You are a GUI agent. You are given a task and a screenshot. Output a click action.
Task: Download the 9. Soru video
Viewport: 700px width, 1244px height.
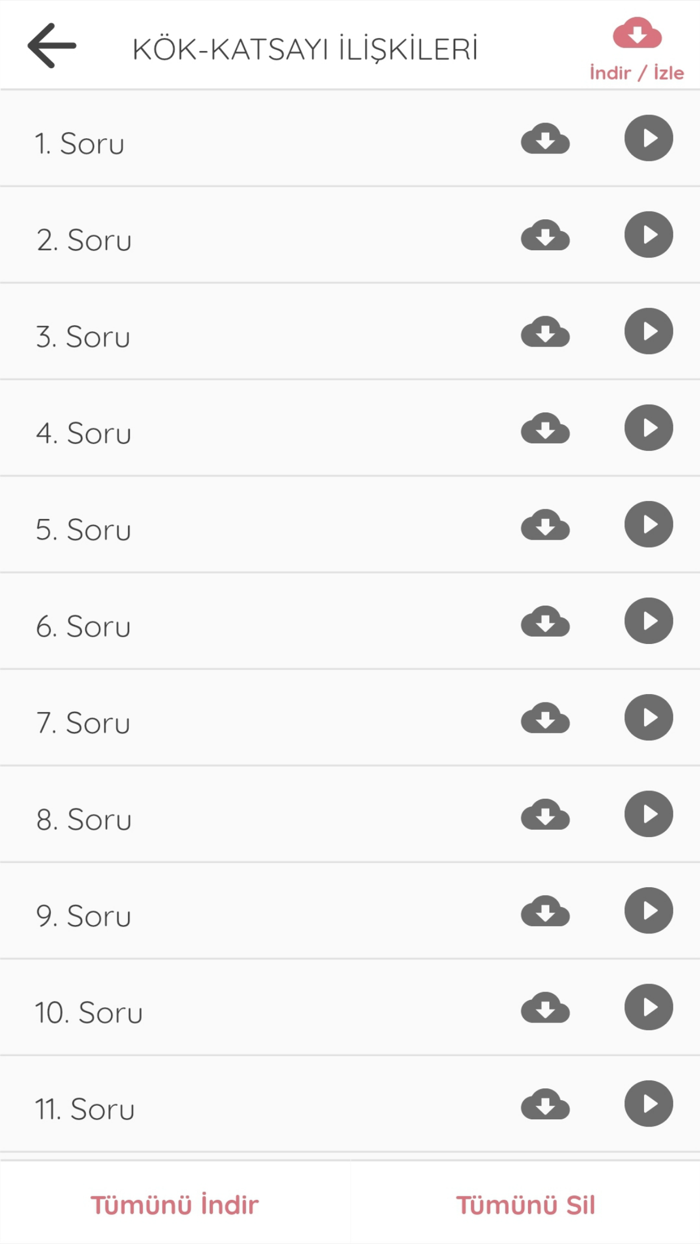pos(545,910)
